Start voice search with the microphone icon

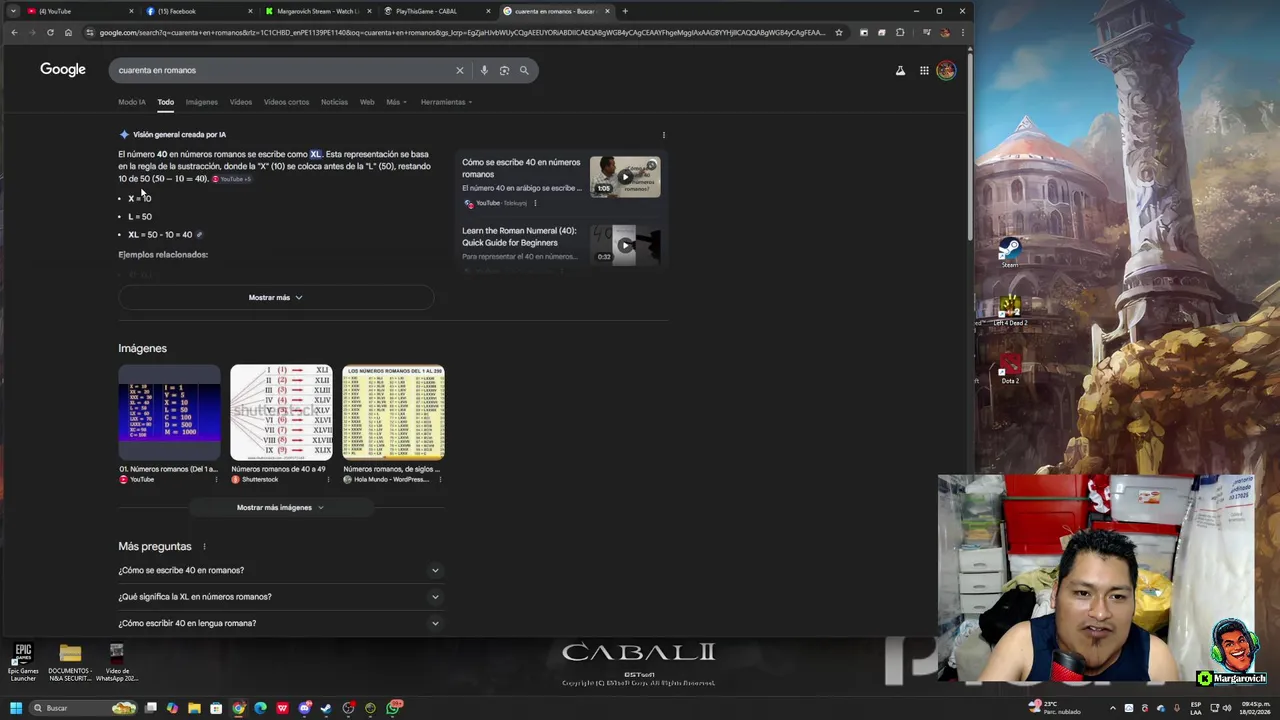coord(484,70)
